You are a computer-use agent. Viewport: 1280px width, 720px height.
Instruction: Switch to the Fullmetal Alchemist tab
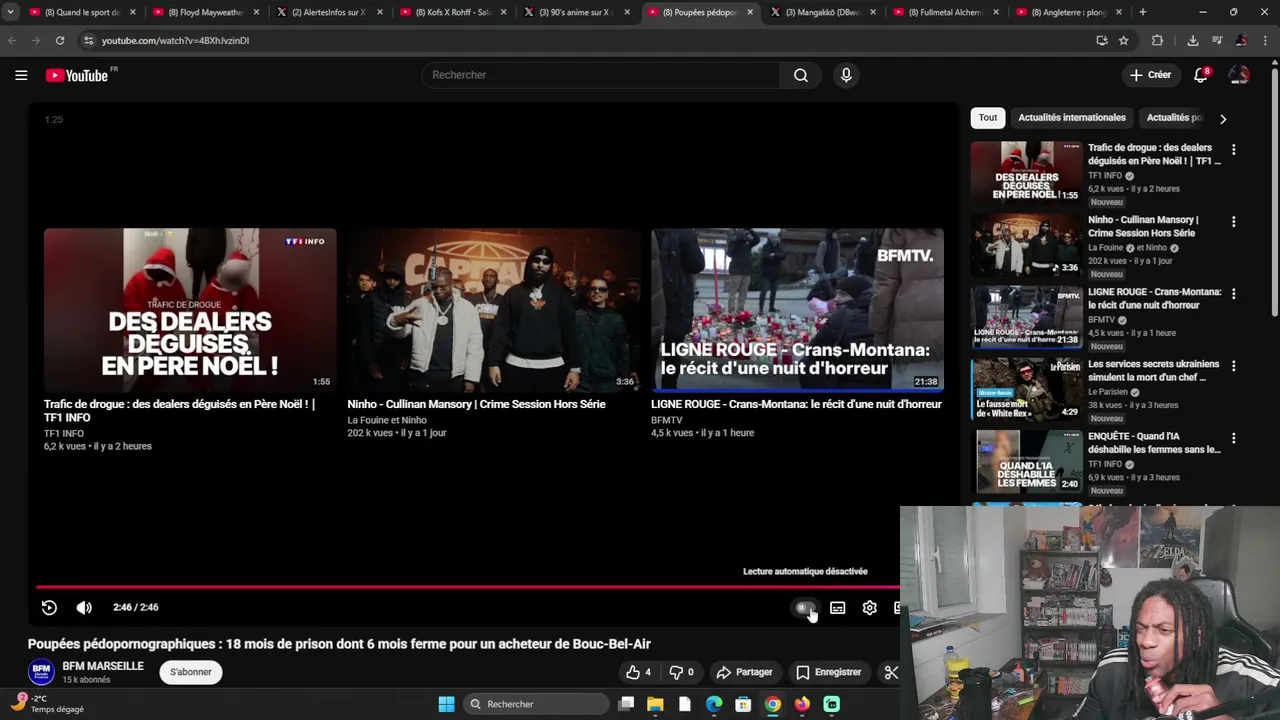(x=947, y=12)
